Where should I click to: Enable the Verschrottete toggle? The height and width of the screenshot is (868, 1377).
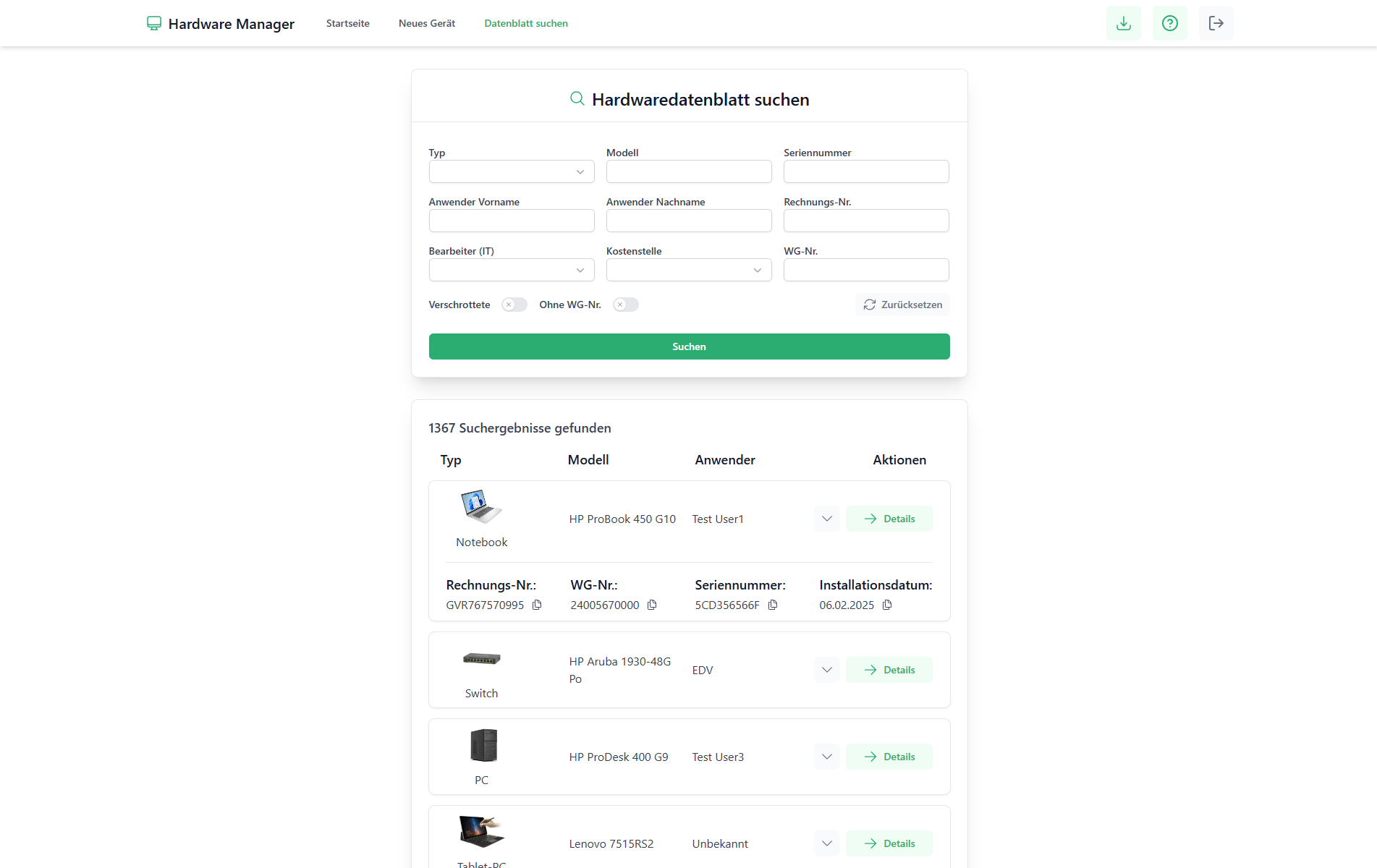pyautogui.click(x=514, y=305)
